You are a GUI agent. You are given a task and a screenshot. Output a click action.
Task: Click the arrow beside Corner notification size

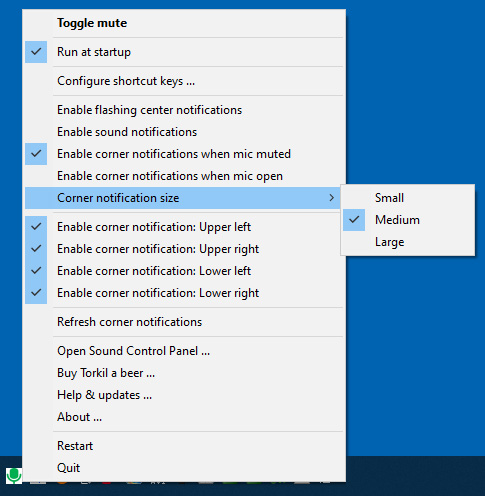[x=331, y=198]
